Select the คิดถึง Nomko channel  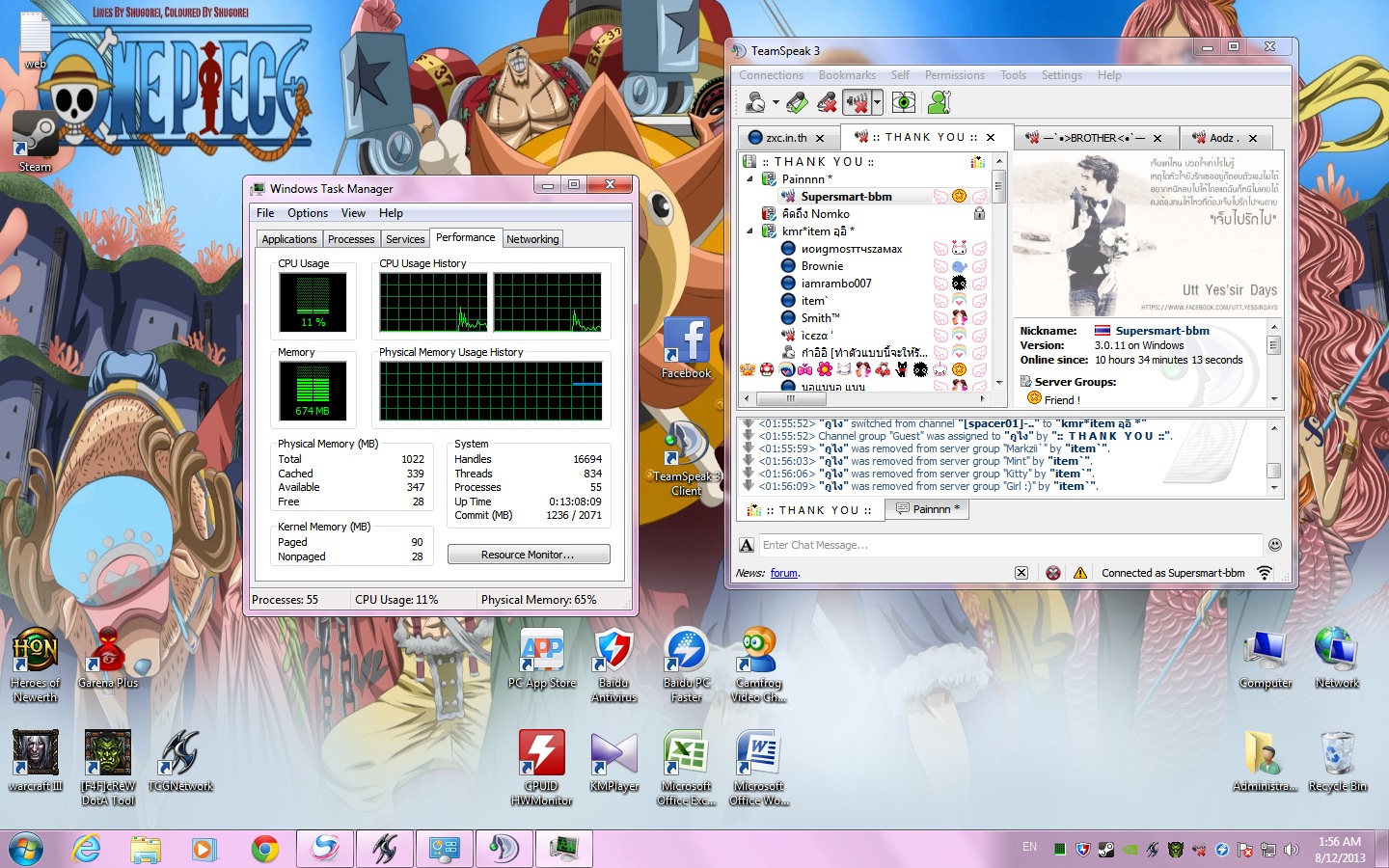[x=816, y=213]
